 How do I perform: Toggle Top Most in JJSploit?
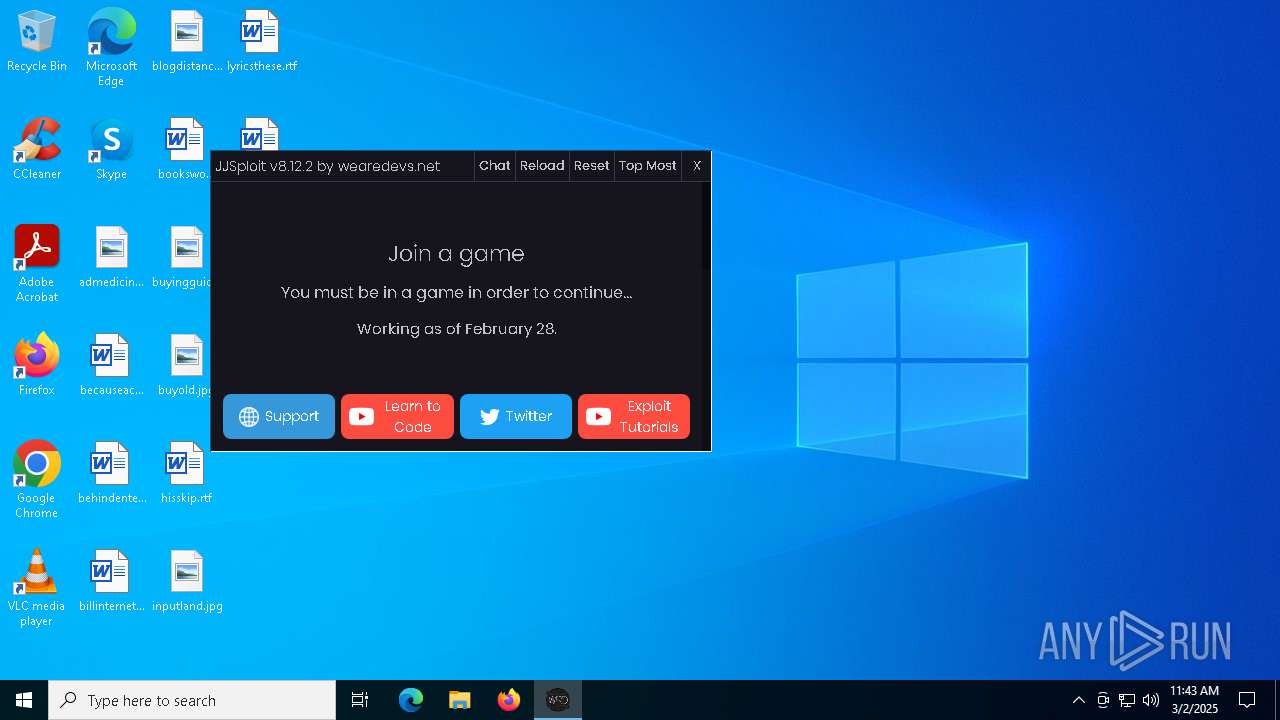pyautogui.click(x=647, y=166)
